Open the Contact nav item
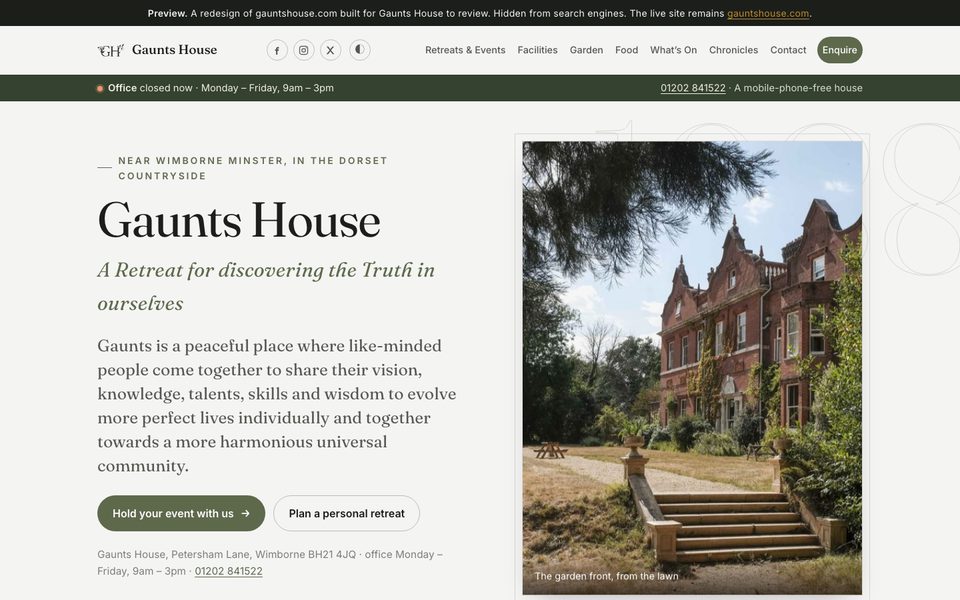Image resolution: width=960 pixels, height=600 pixels. (788, 50)
